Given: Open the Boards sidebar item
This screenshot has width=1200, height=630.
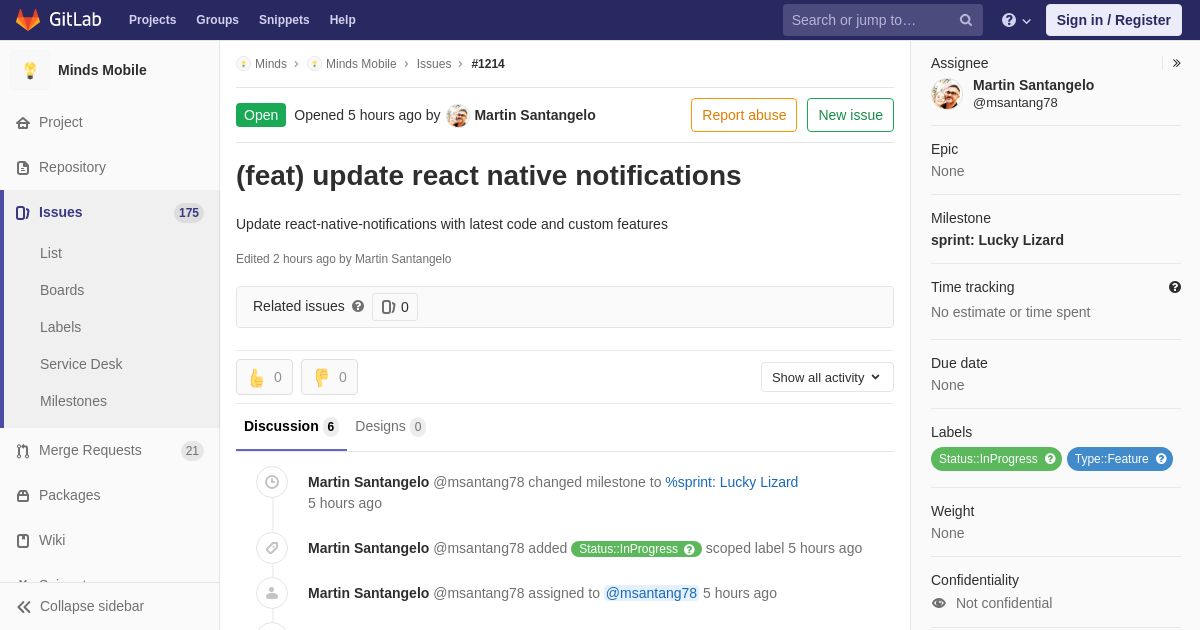Looking at the screenshot, I should click(62, 291).
